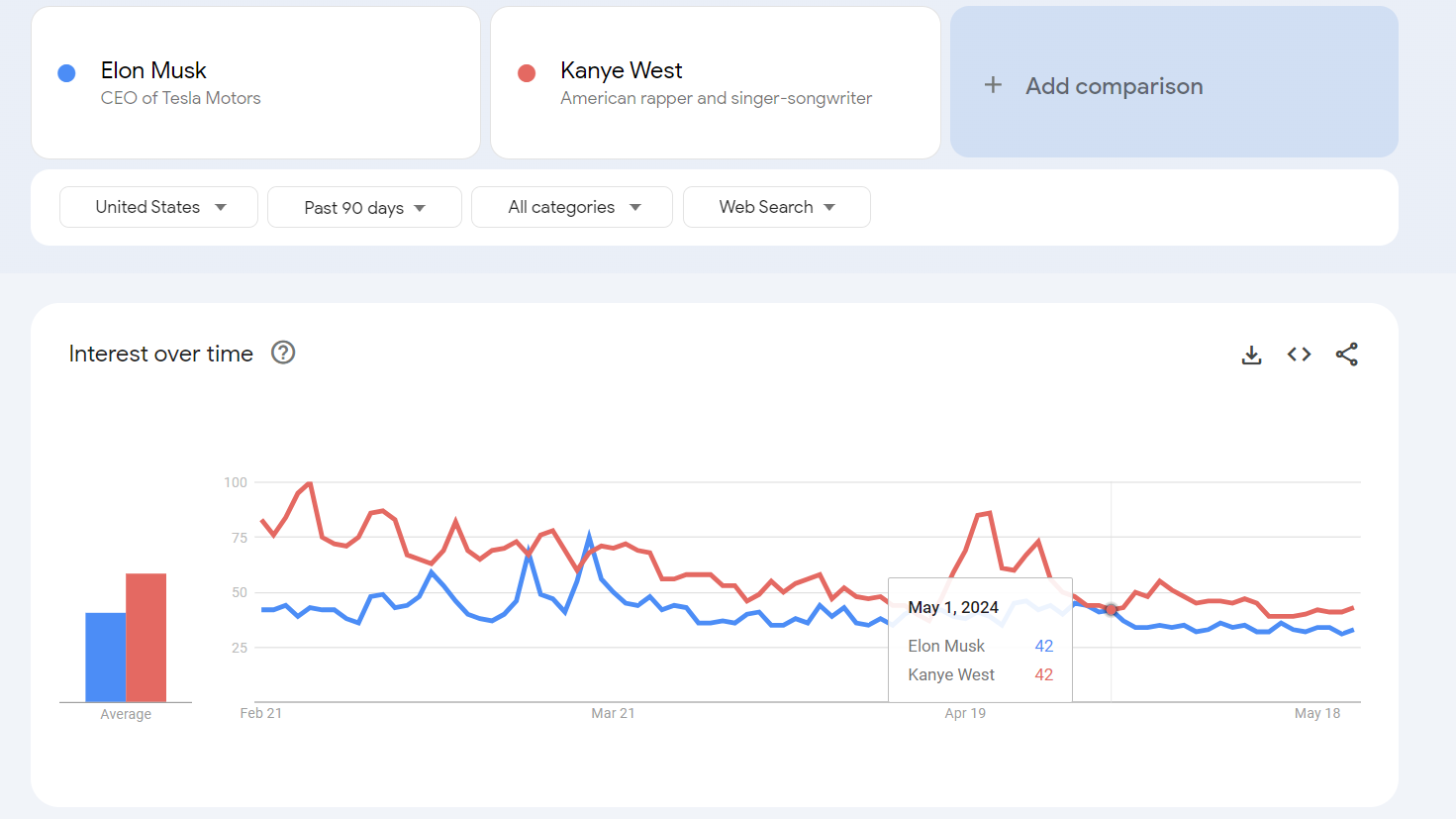Select the Kanye West search term card
Screen dimensions: 1456x819
pos(716,83)
